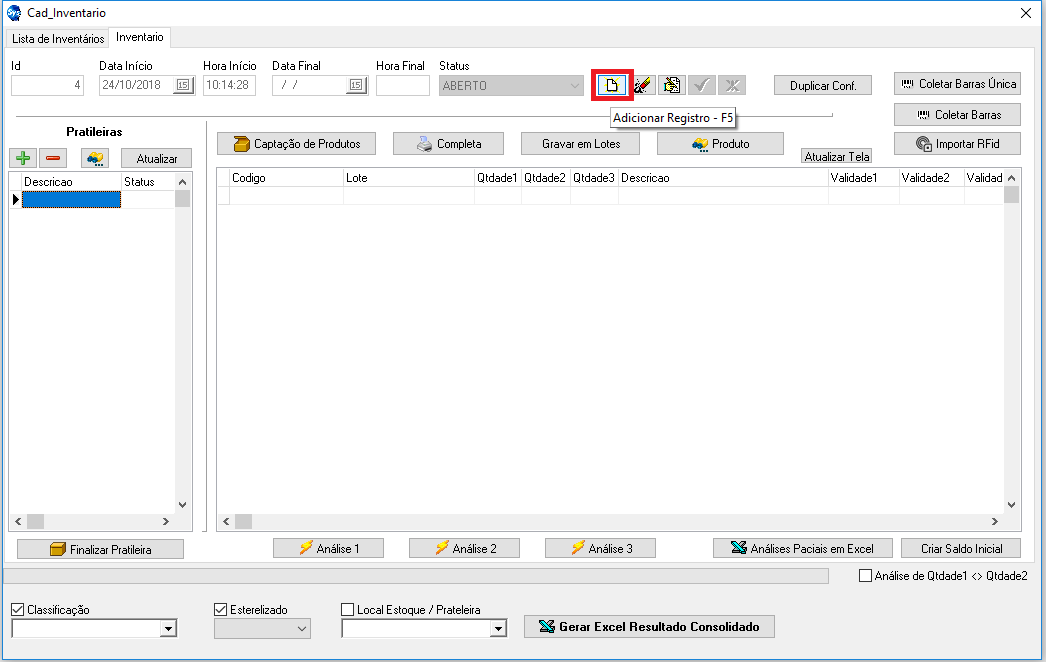Click the product grid horizontal scrollbar right arrow
The height and width of the screenshot is (662, 1046).
tap(994, 521)
